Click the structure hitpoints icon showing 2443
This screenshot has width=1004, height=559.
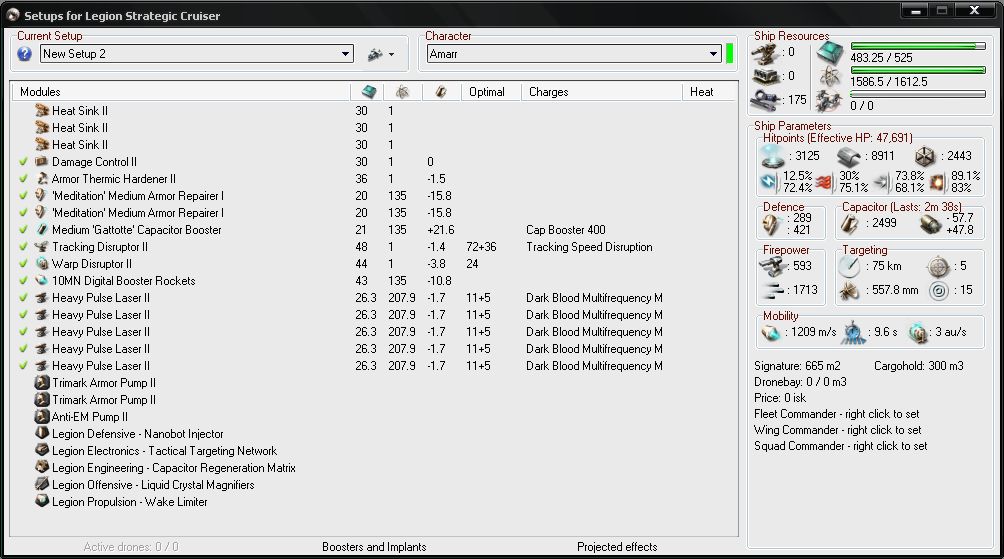(925, 156)
